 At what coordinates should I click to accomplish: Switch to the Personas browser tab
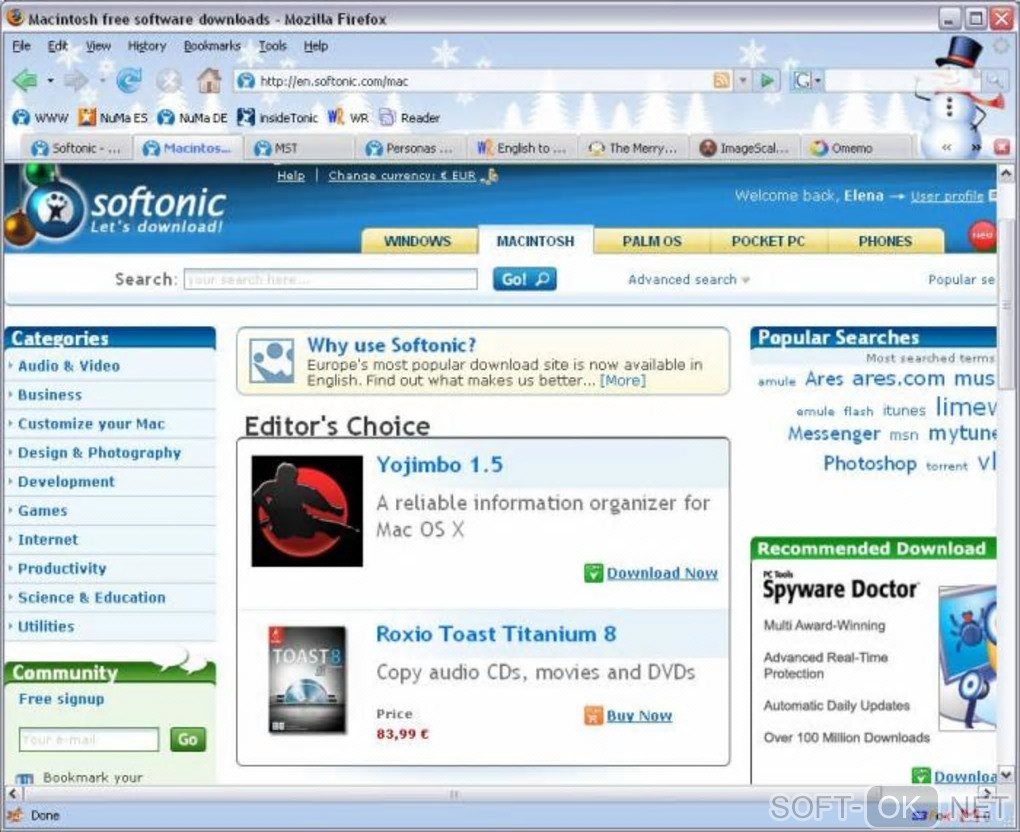tap(411, 148)
